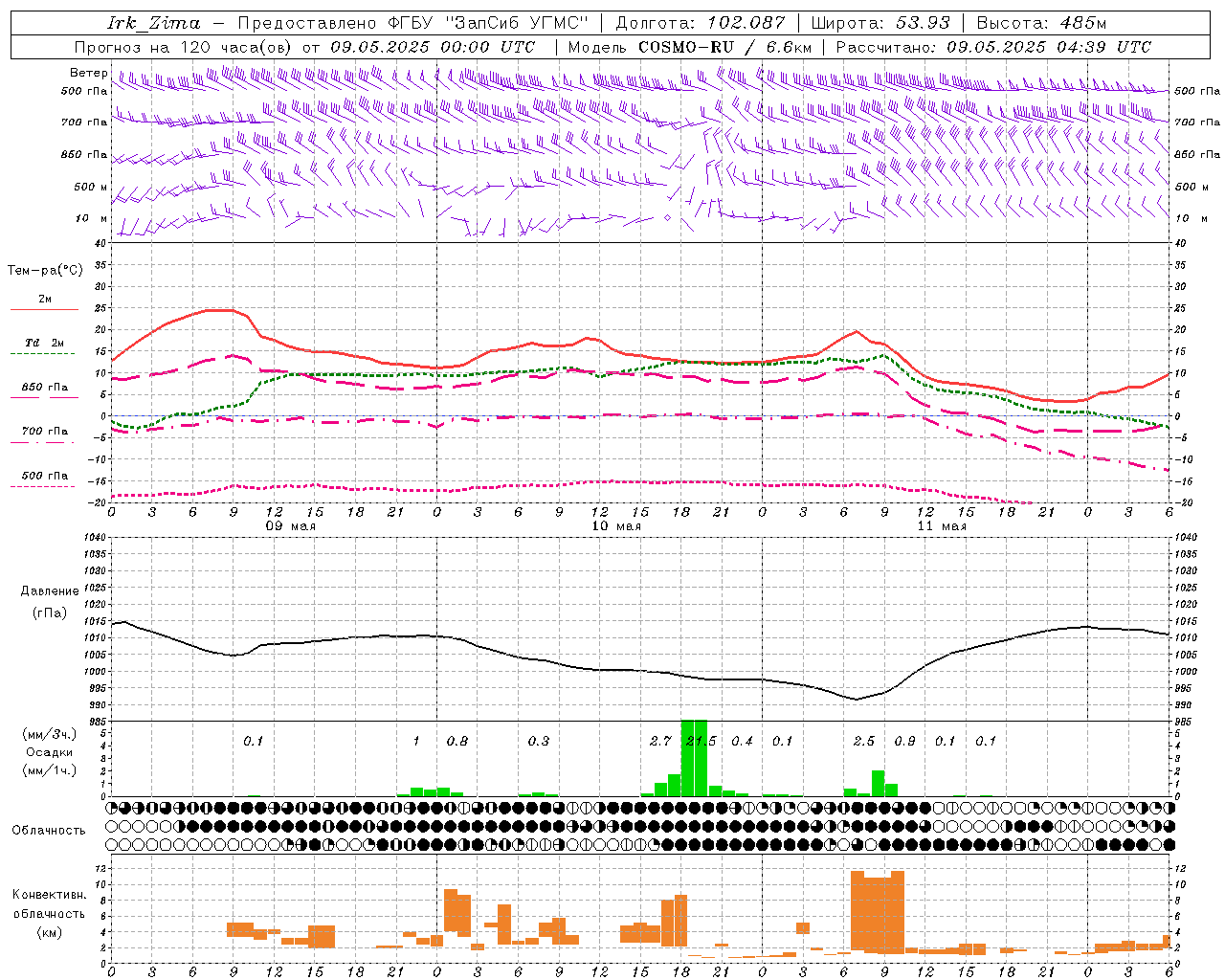This screenshot has height=980, width=1225.
Task: Click the '(км)' convective cloud unit label
Action: coord(49,932)
